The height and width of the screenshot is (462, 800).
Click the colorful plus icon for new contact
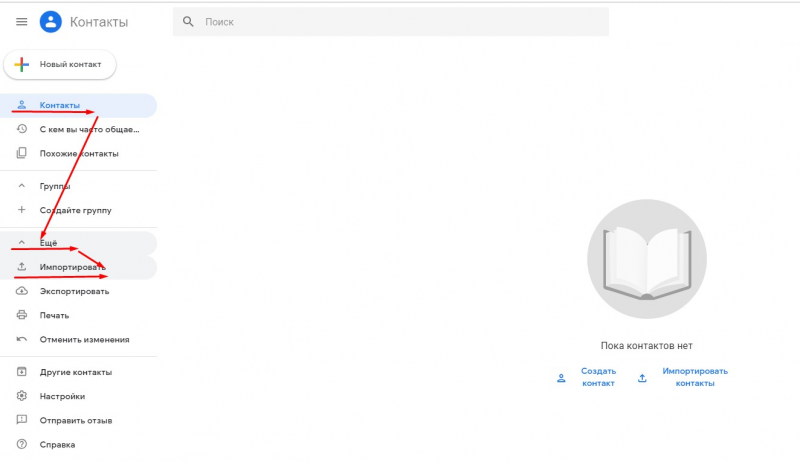(21, 64)
